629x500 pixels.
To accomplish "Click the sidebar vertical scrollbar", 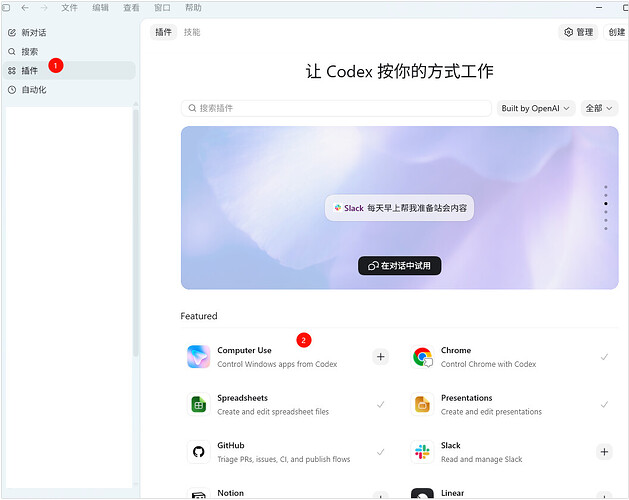I will pos(136,233).
